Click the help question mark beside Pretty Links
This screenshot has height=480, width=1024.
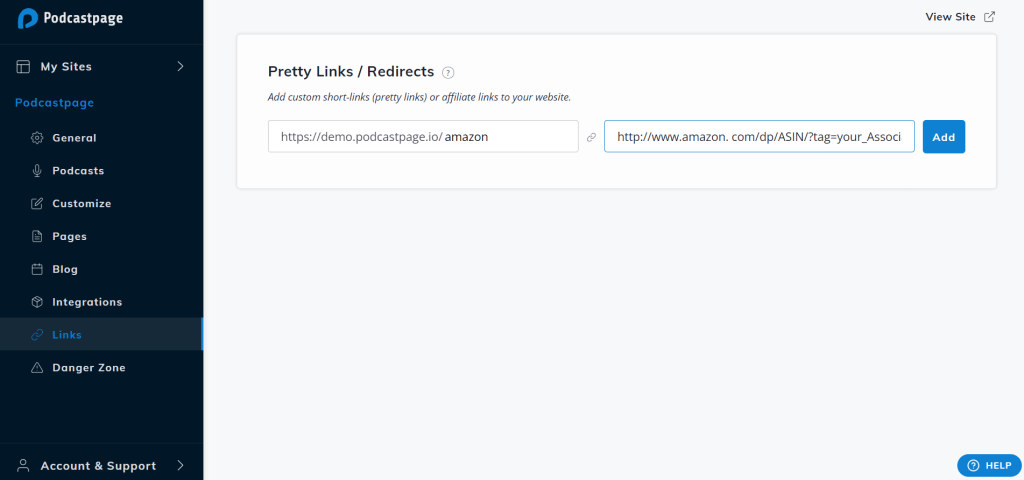(x=448, y=72)
